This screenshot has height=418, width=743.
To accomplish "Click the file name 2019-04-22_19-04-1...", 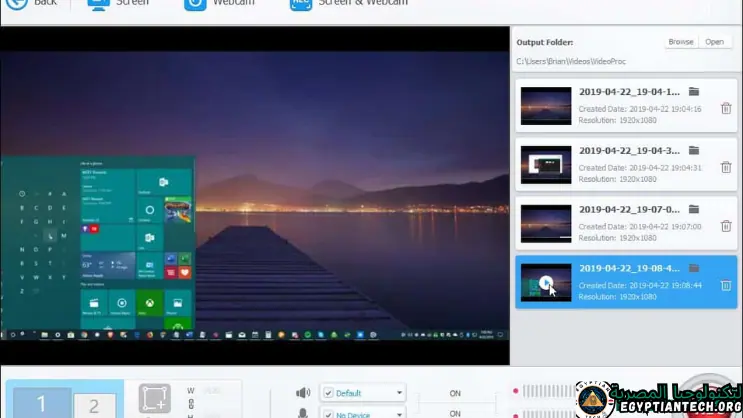I will click(x=629, y=91).
